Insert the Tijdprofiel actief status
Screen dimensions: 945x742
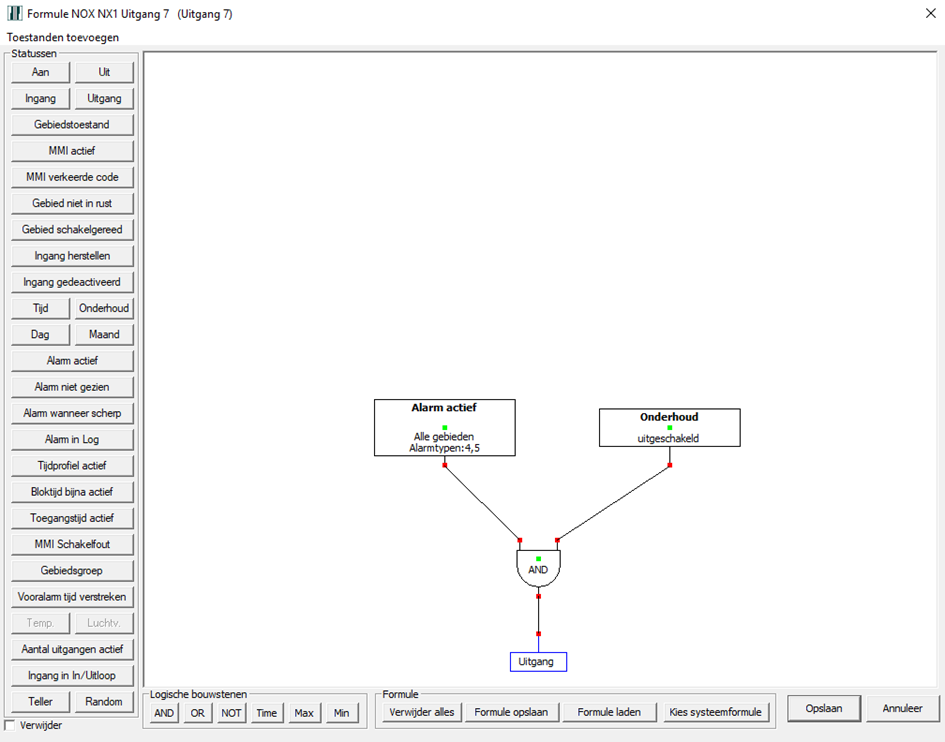coord(72,466)
